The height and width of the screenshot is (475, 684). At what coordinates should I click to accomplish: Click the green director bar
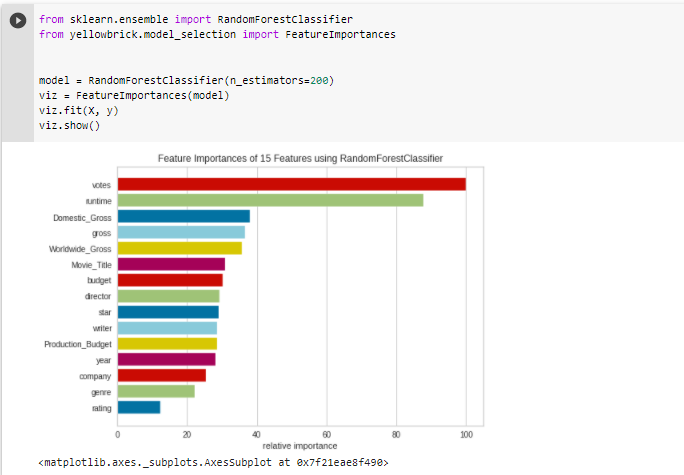168,296
